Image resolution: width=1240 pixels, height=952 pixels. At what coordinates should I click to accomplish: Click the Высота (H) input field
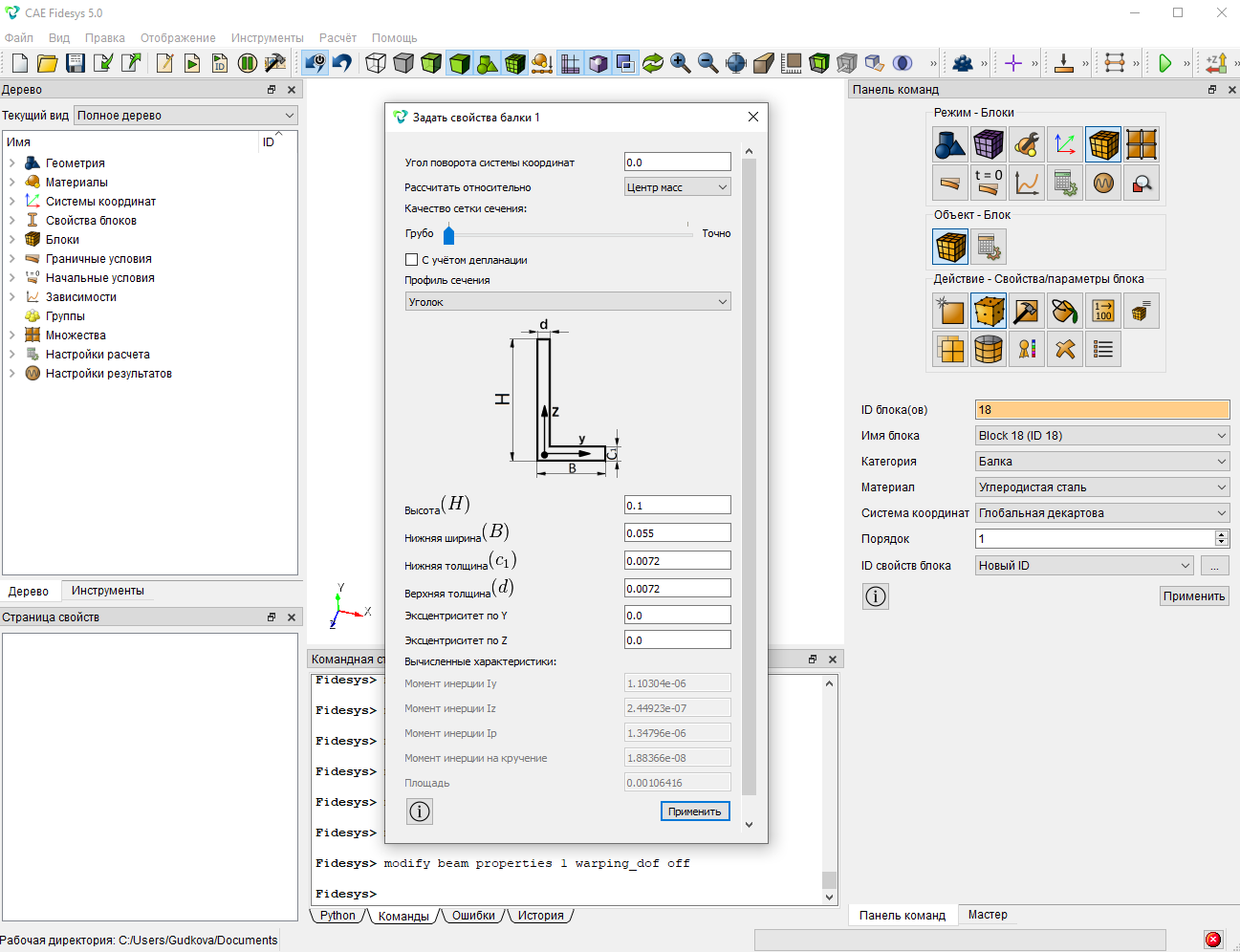[678, 506]
